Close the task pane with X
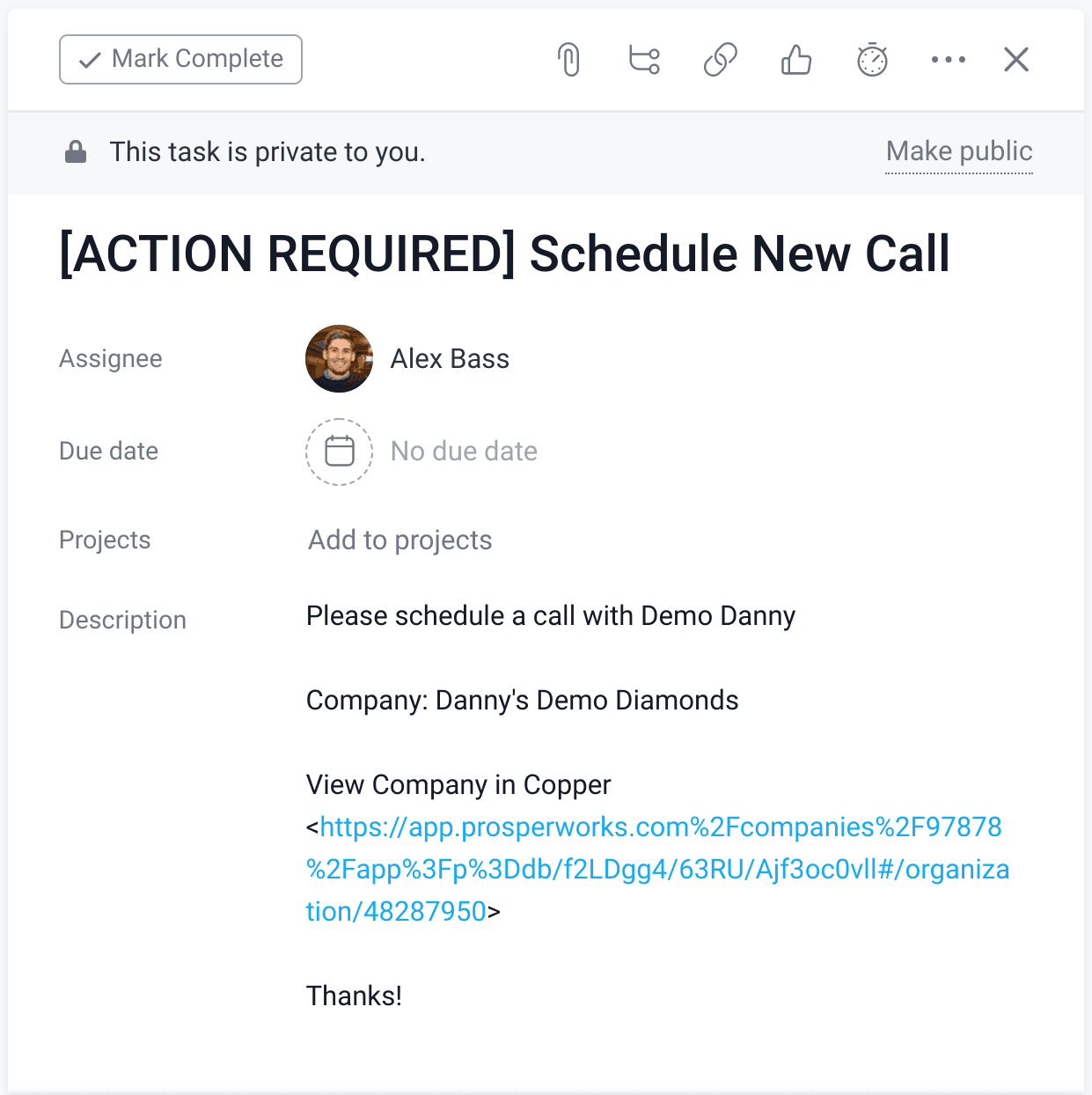 tap(1016, 60)
